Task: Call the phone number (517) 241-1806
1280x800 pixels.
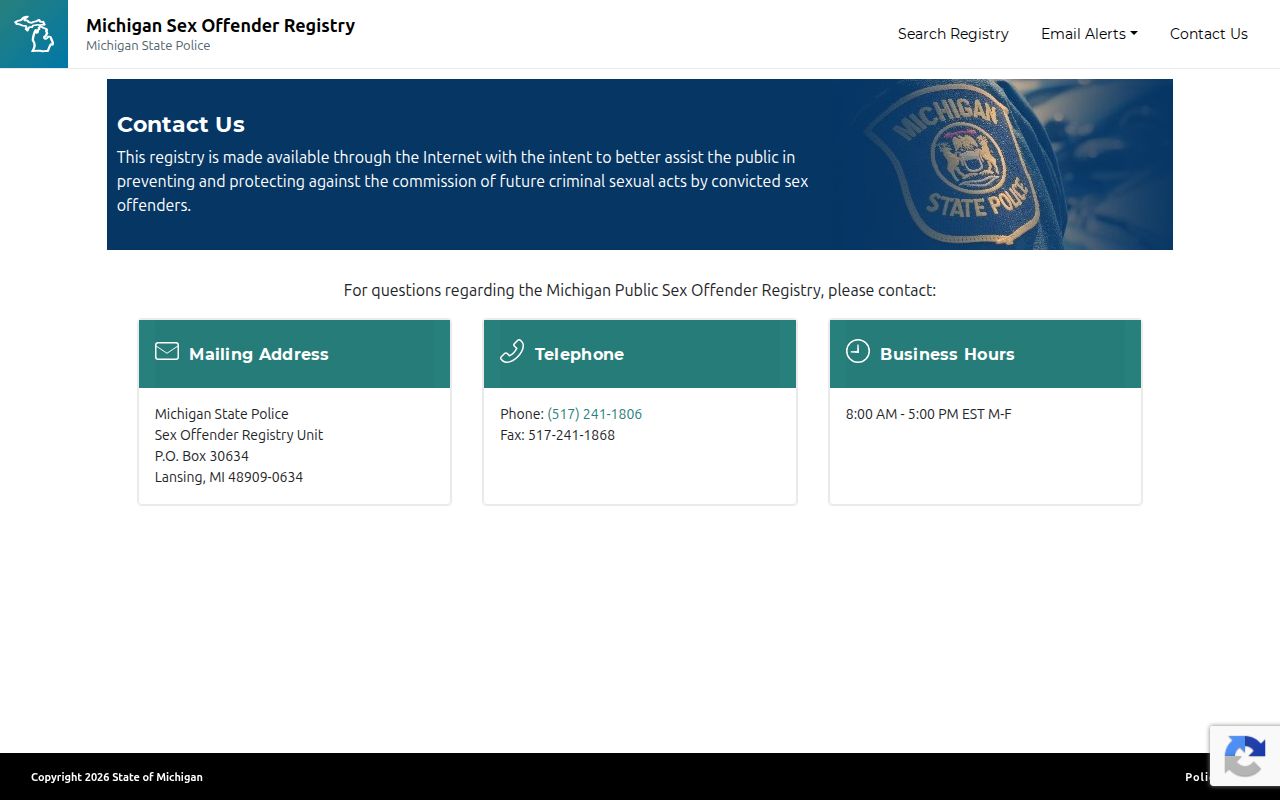Action: [x=595, y=414]
